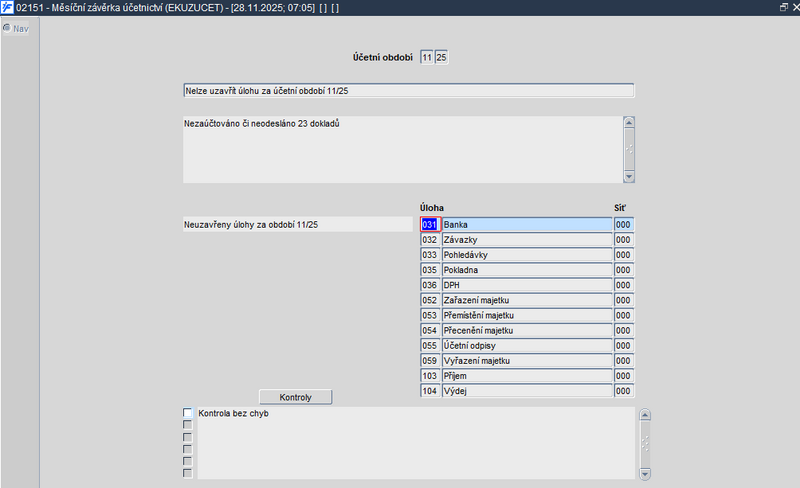This screenshot has width=800, height=488.
Task: Click task code 103 cell
Action: [x=430, y=376]
